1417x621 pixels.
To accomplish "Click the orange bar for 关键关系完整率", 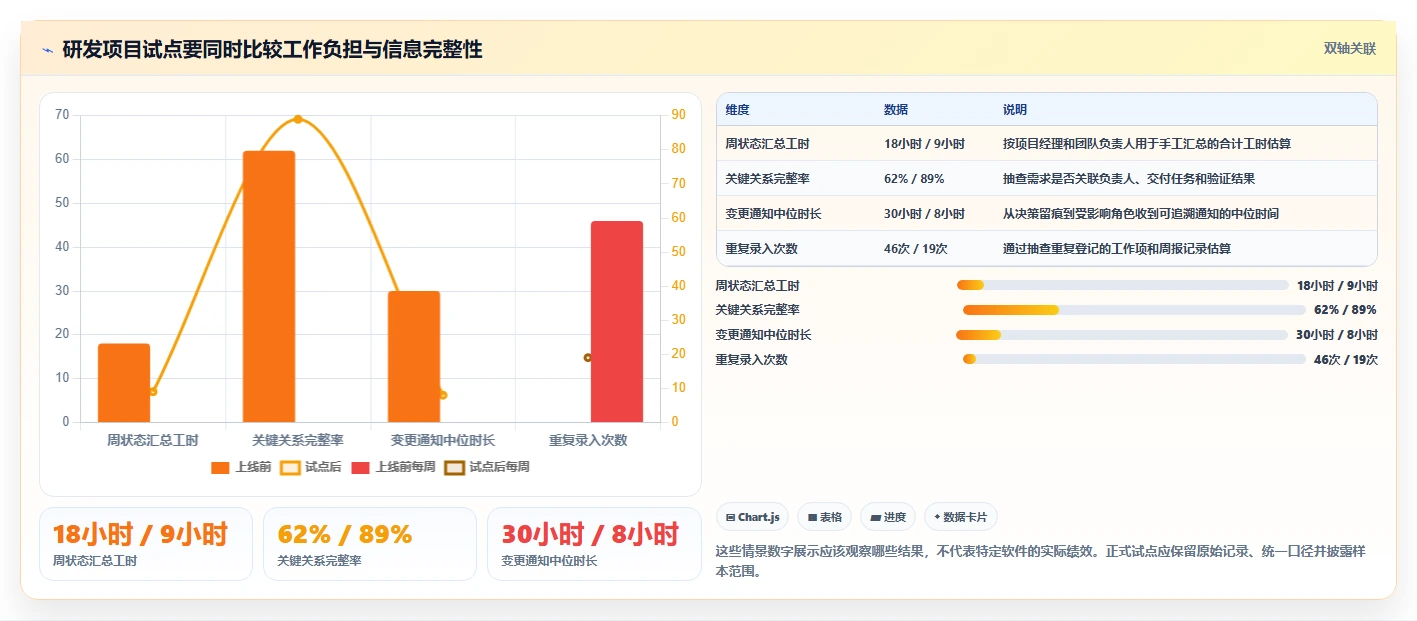I will click(269, 286).
